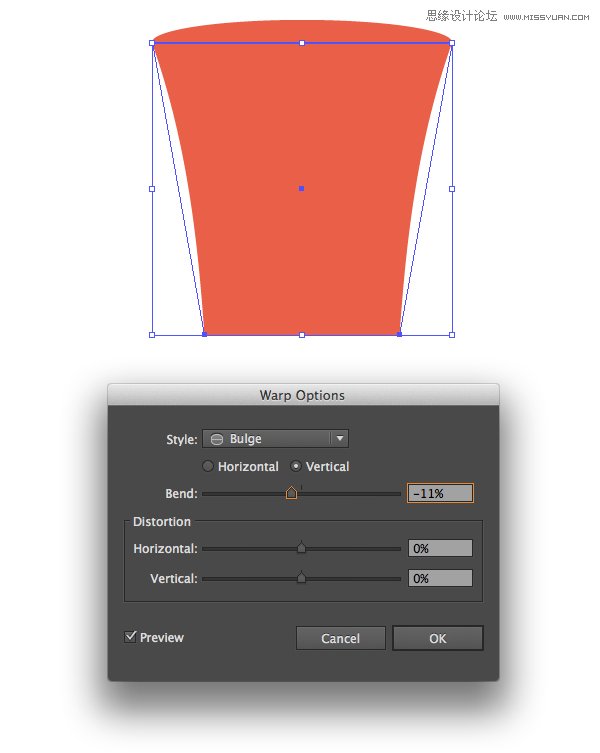Screen dimensions: 600x753
Task: Focus the Distortion Horizontal value field
Action: (440, 549)
